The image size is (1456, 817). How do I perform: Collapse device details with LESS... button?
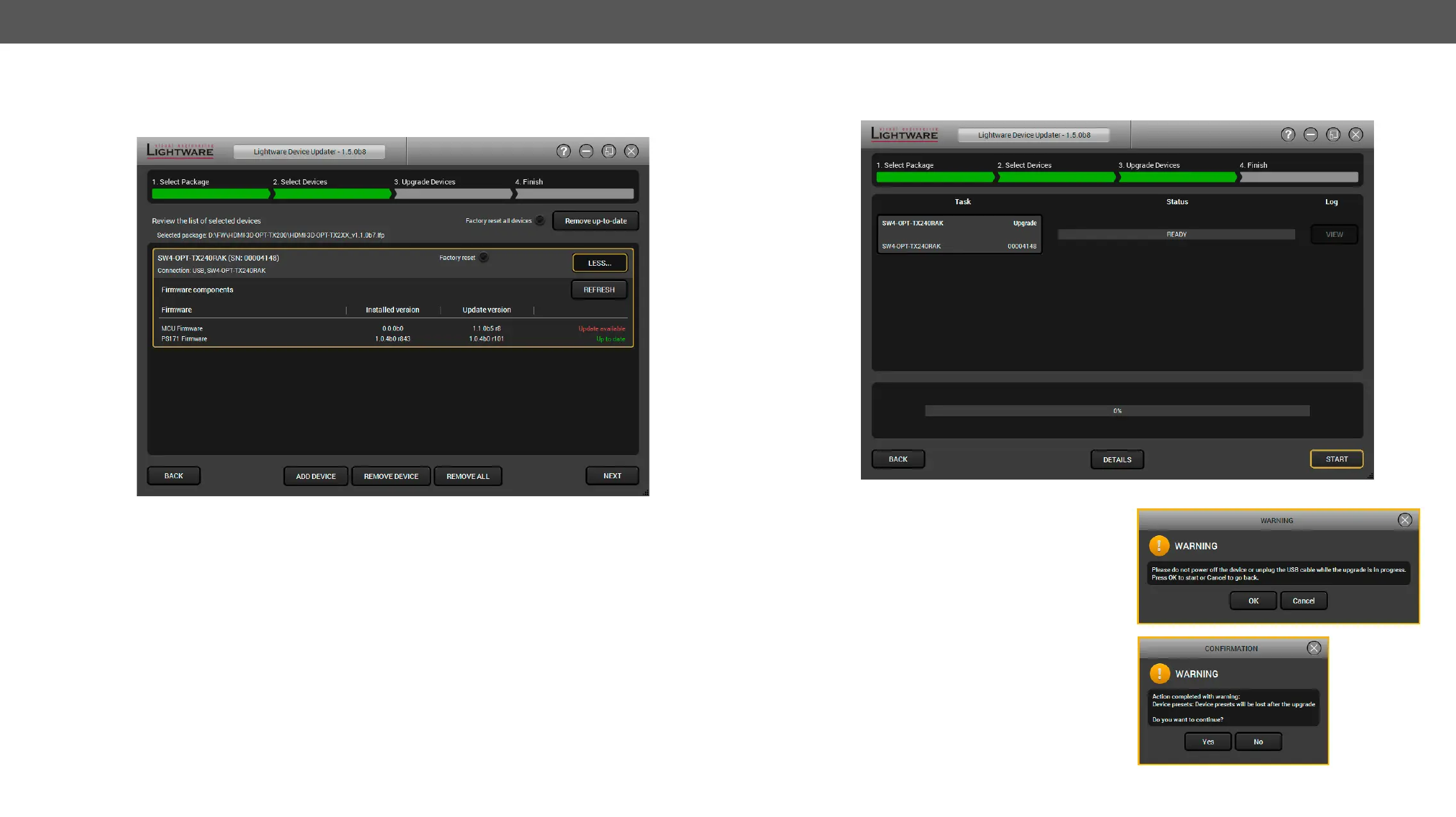tap(600, 263)
